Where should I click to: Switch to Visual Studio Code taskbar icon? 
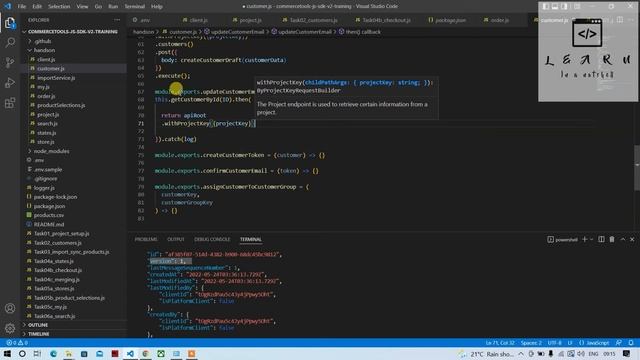pos(130,353)
